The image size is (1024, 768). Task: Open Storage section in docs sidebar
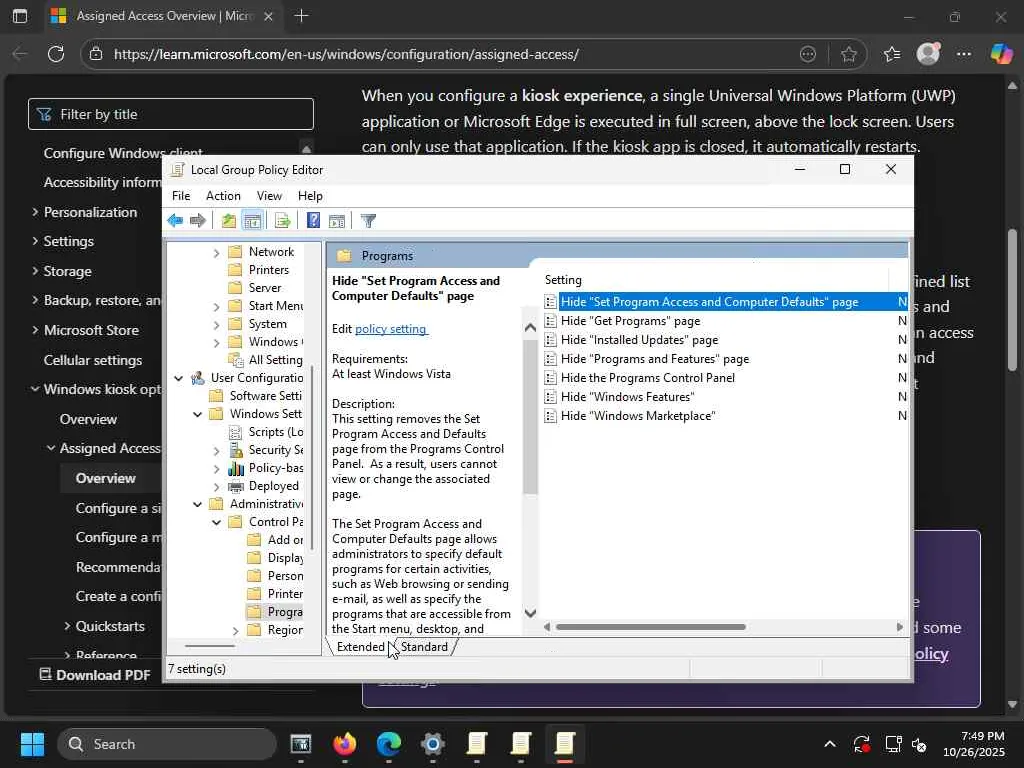point(67,271)
